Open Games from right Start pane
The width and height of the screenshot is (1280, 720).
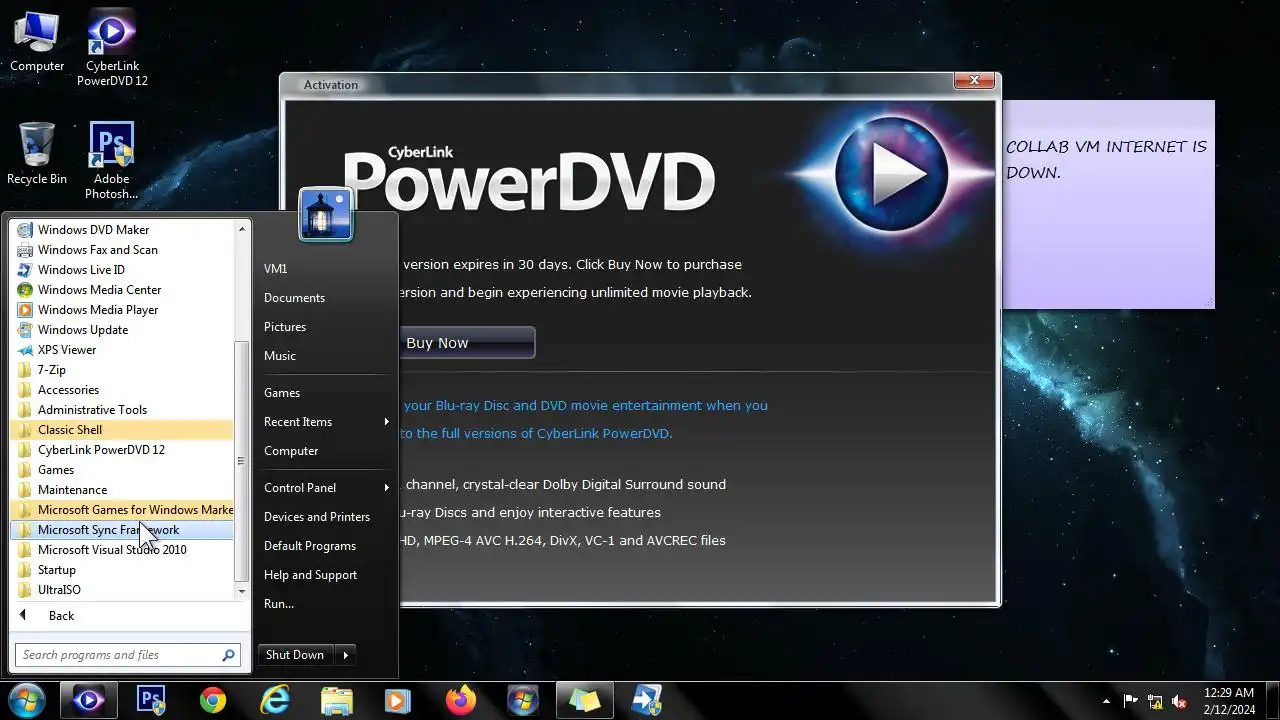click(x=325, y=392)
